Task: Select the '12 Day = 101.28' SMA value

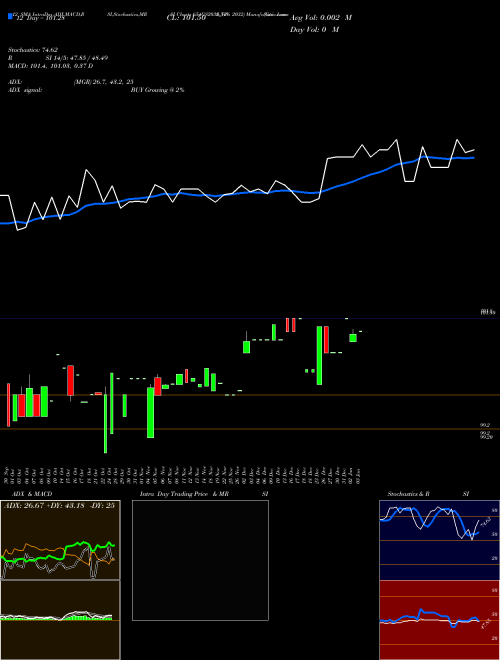Action: point(40,18)
